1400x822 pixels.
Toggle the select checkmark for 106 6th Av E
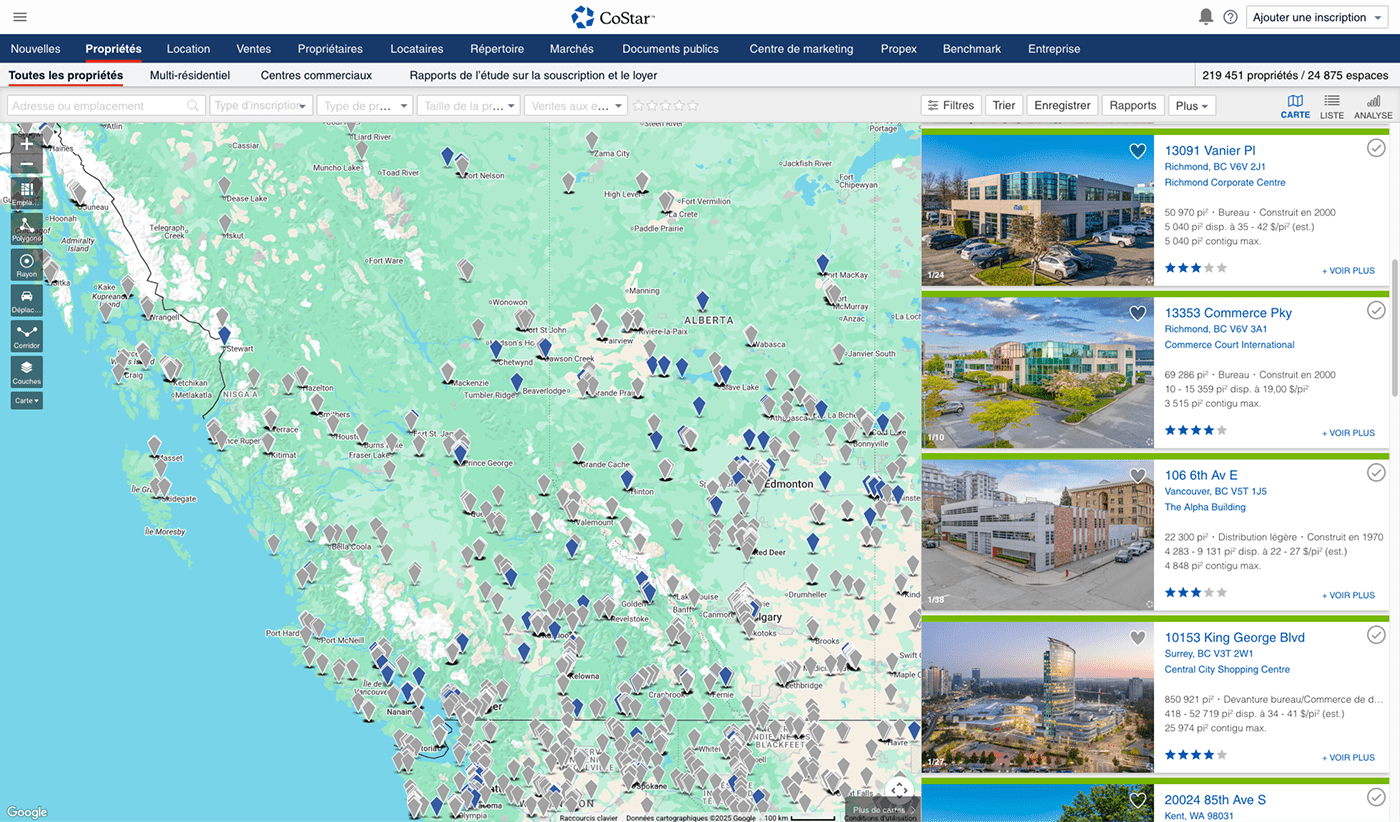coord(1376,473)
